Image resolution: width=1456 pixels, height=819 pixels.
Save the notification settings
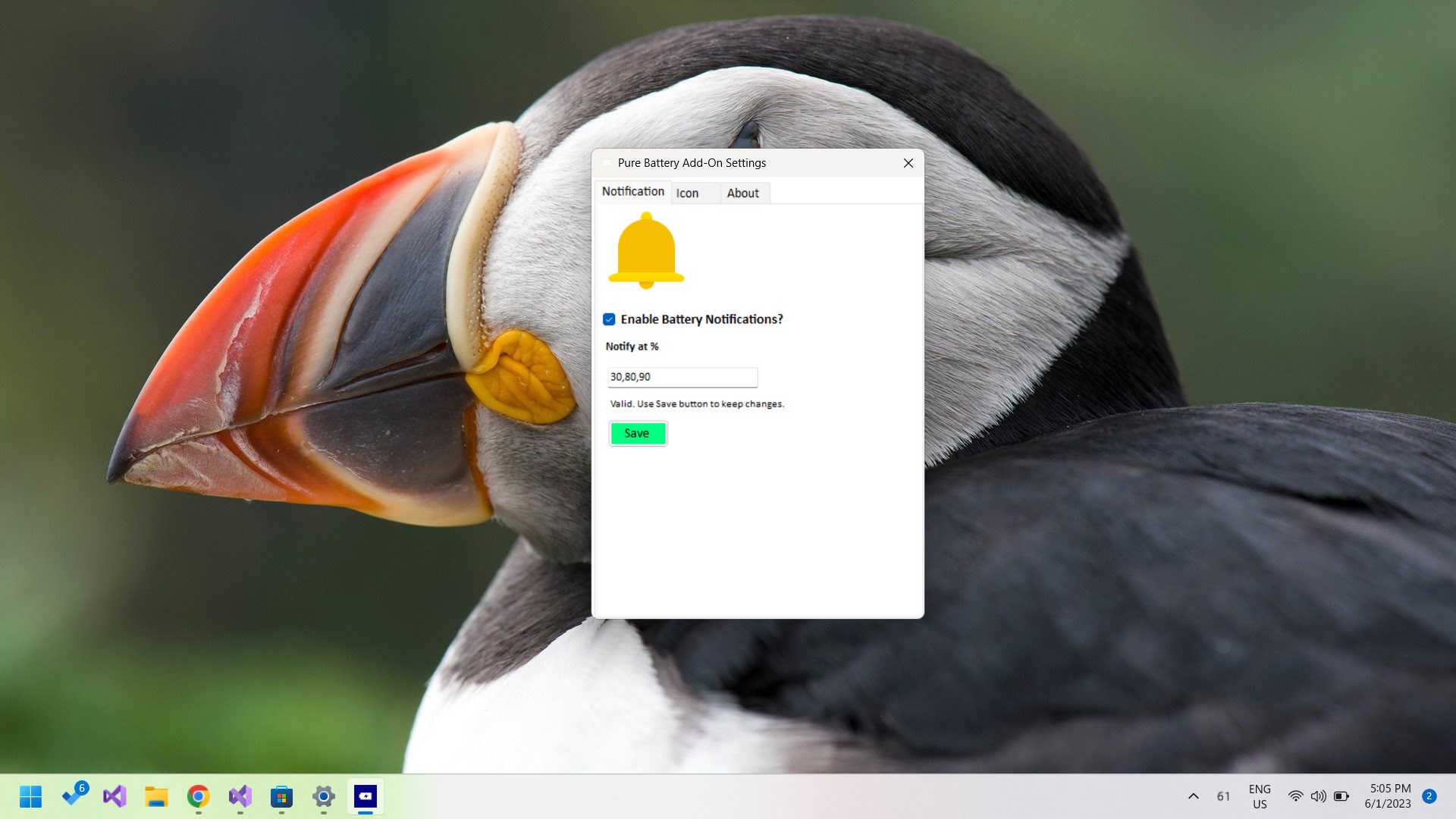(x=637, y=433)
